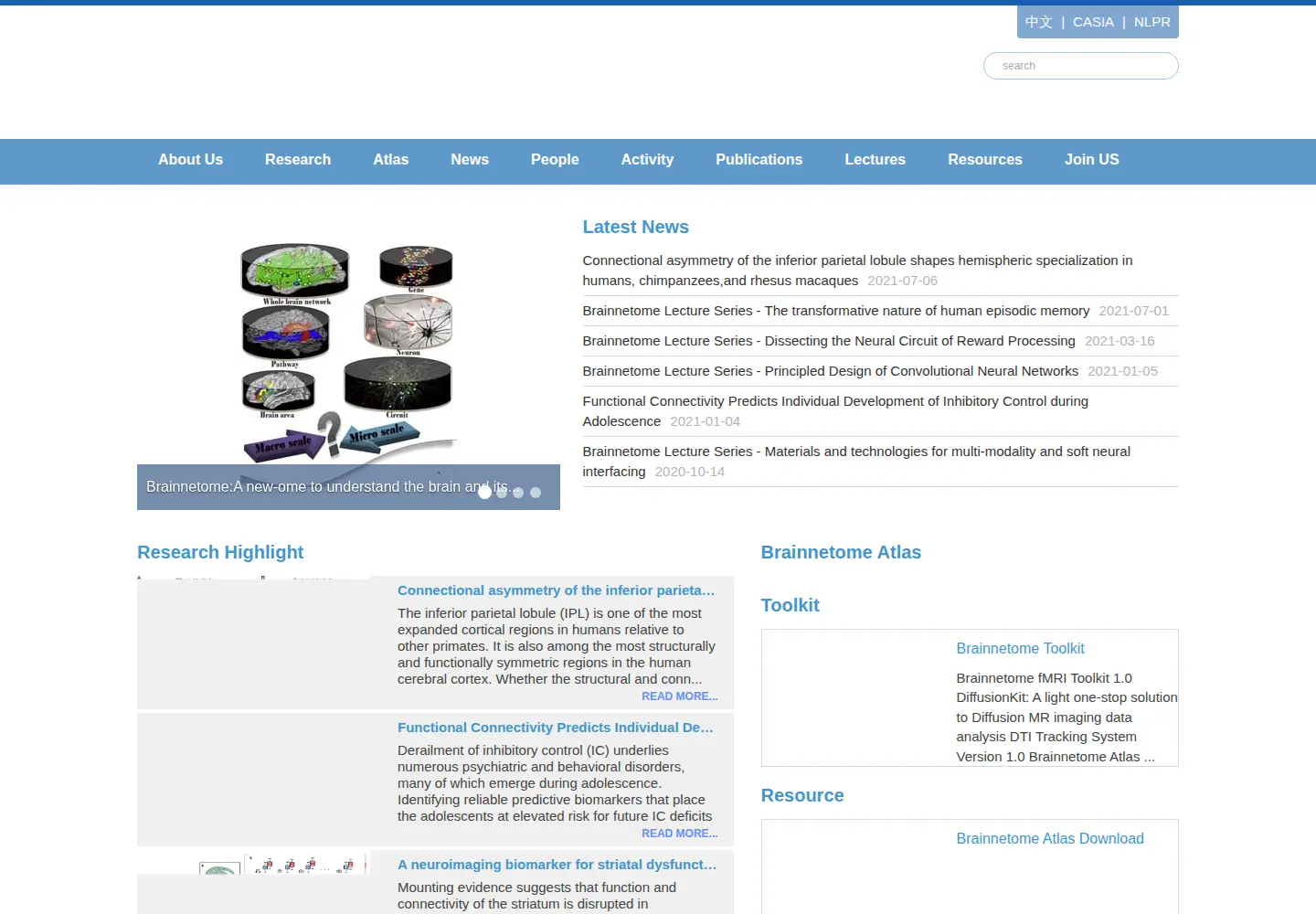Open the Resource section heading
This screenshot has height=914, width=1316.
click(802, 795)
